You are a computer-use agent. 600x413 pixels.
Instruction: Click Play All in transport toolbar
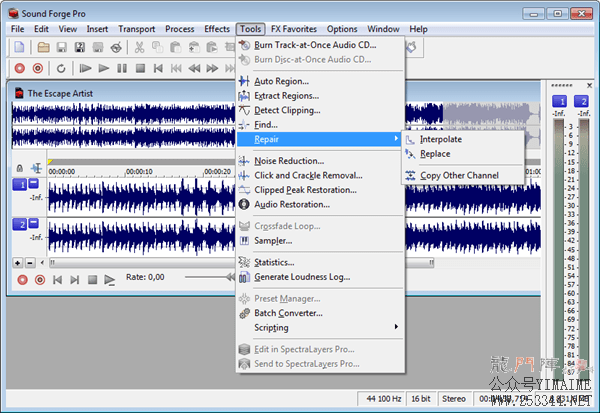(x=85, y=69)
